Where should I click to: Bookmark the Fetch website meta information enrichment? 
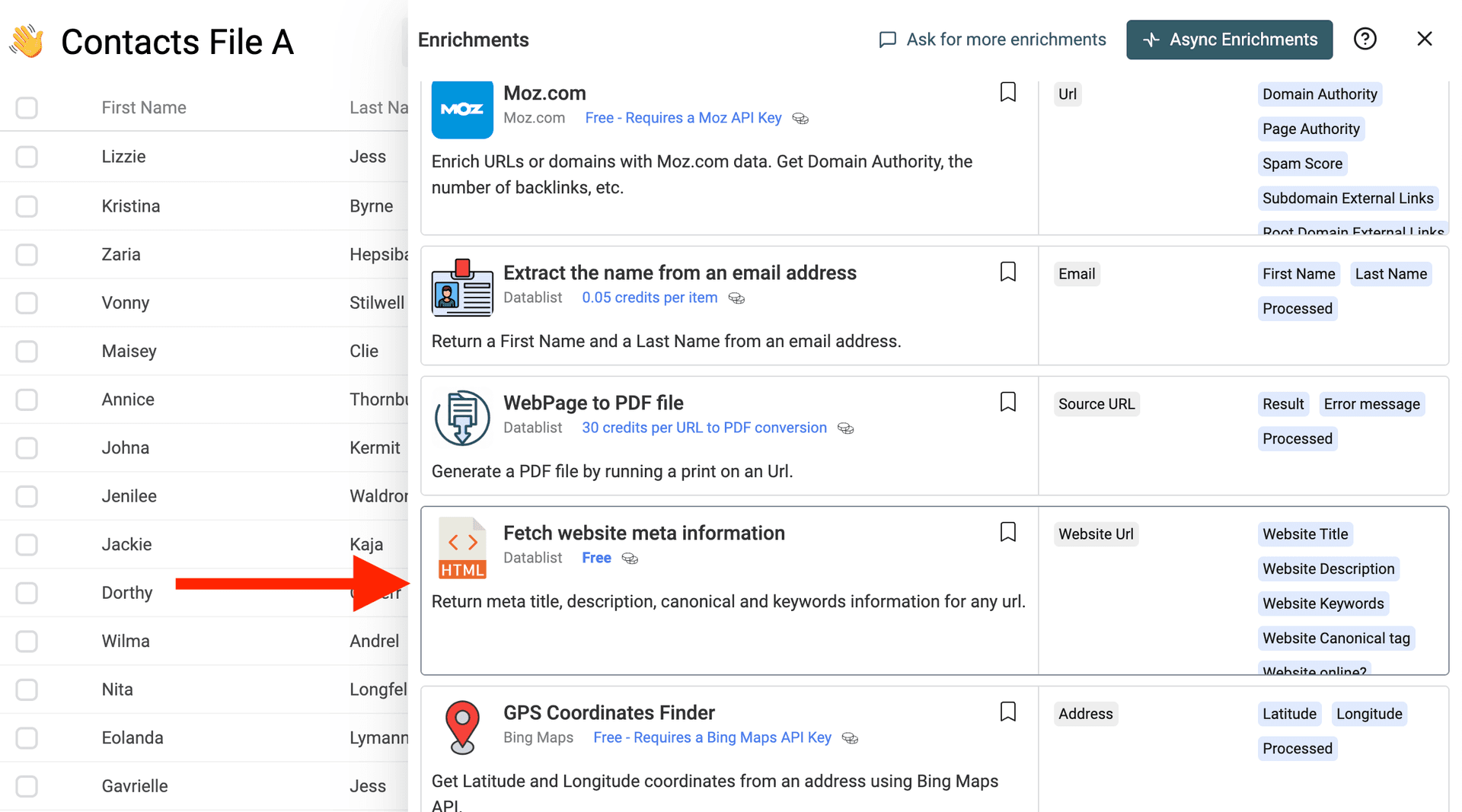(x=1007, y=532)
